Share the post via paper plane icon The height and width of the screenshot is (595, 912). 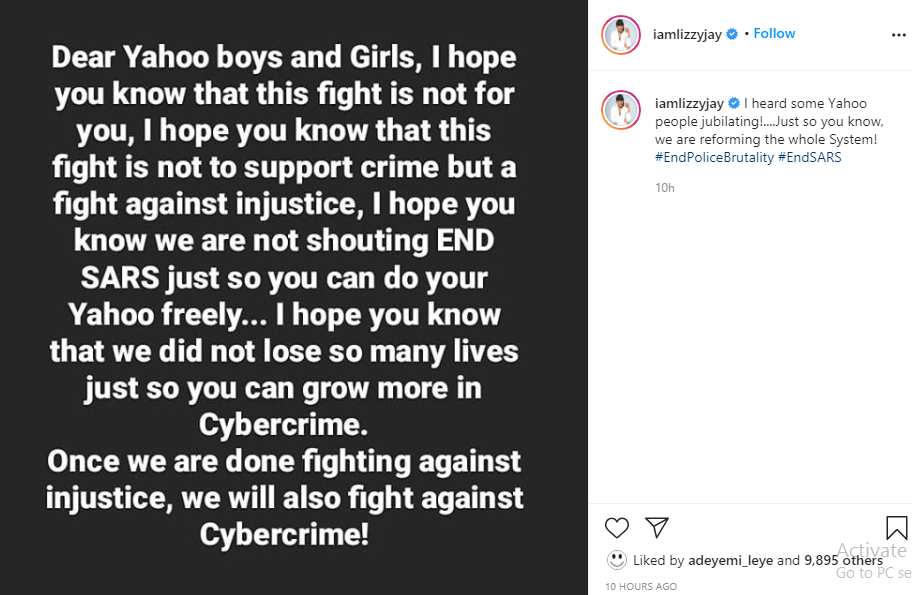(656, 527)
